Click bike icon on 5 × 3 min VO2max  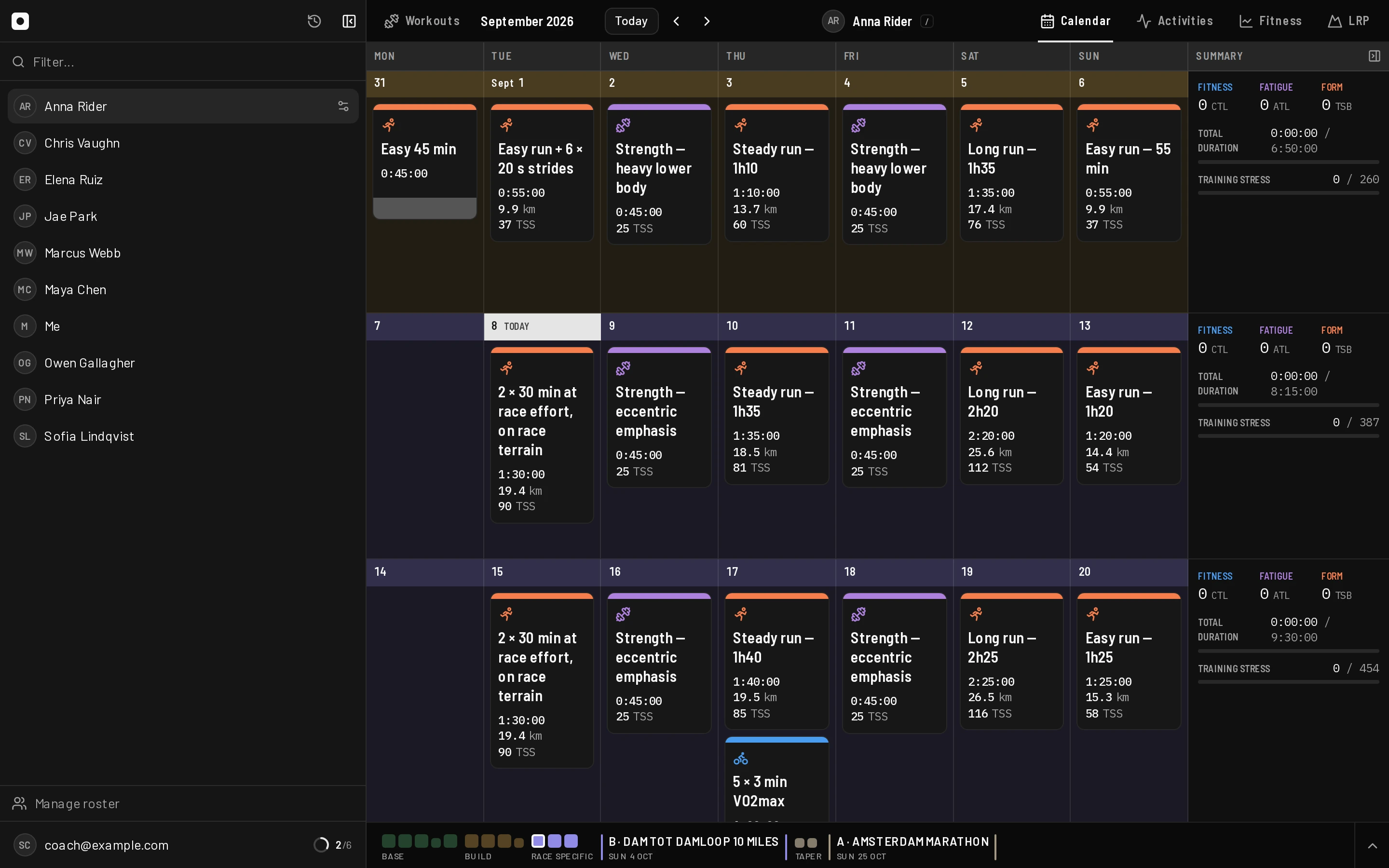tap(740, 759)
